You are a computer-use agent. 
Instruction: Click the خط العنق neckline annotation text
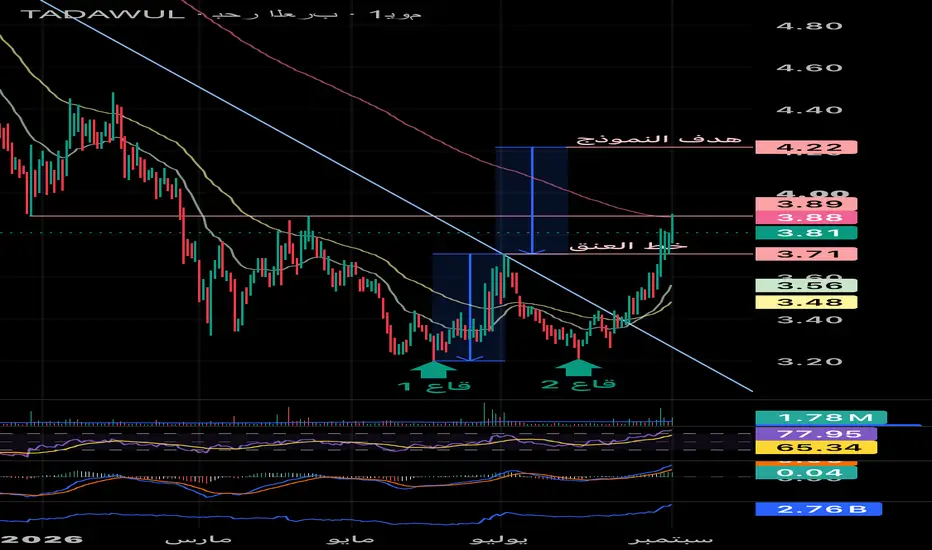[x=628, y=245]
